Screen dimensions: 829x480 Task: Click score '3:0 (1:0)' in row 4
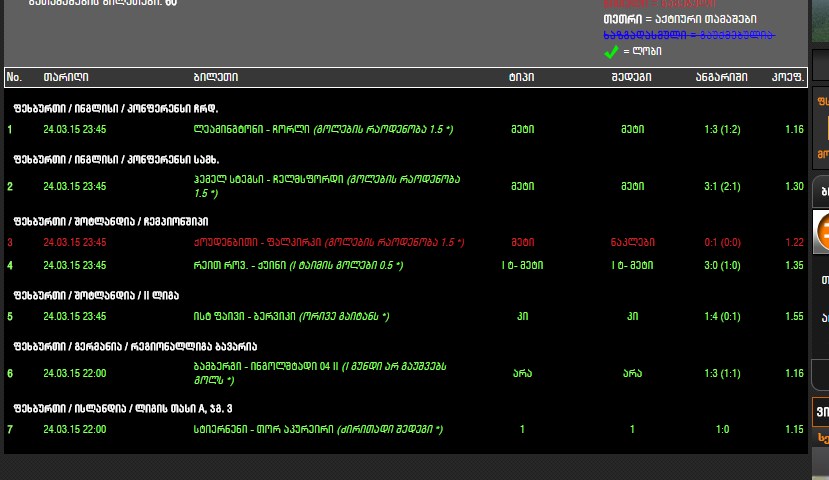722,265
